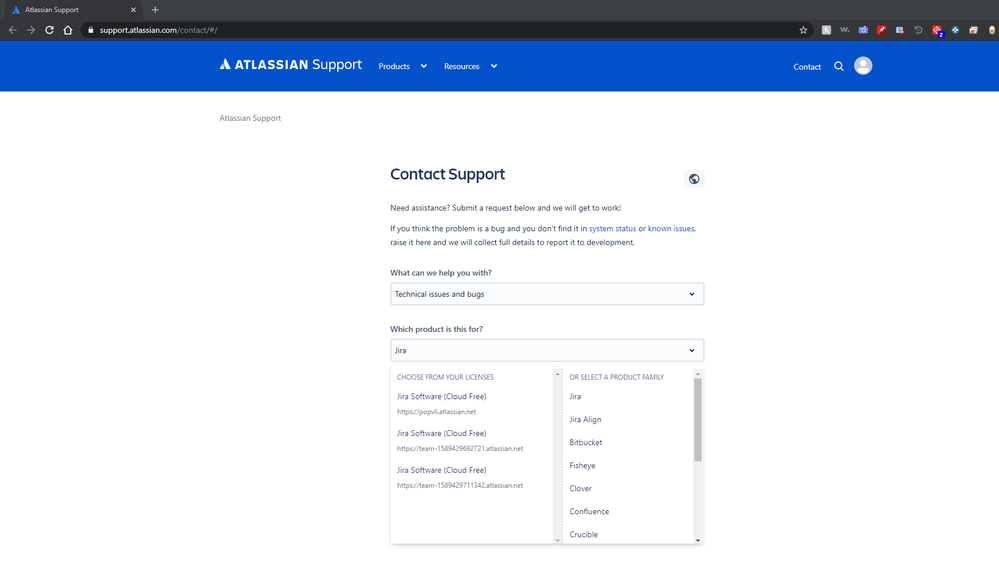Screen dimensions: 999x562
Task: Open the known issues link
Action: pos(671,228)
